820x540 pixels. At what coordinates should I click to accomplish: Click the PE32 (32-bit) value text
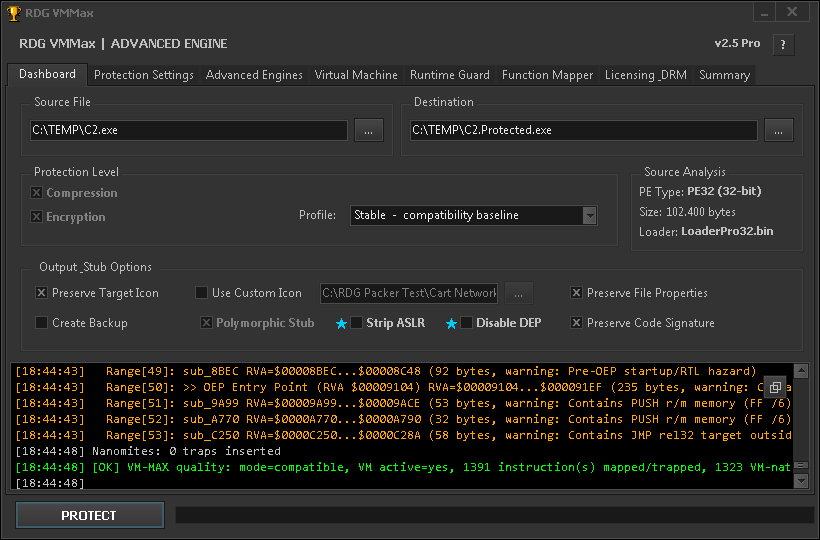point(724,192)
